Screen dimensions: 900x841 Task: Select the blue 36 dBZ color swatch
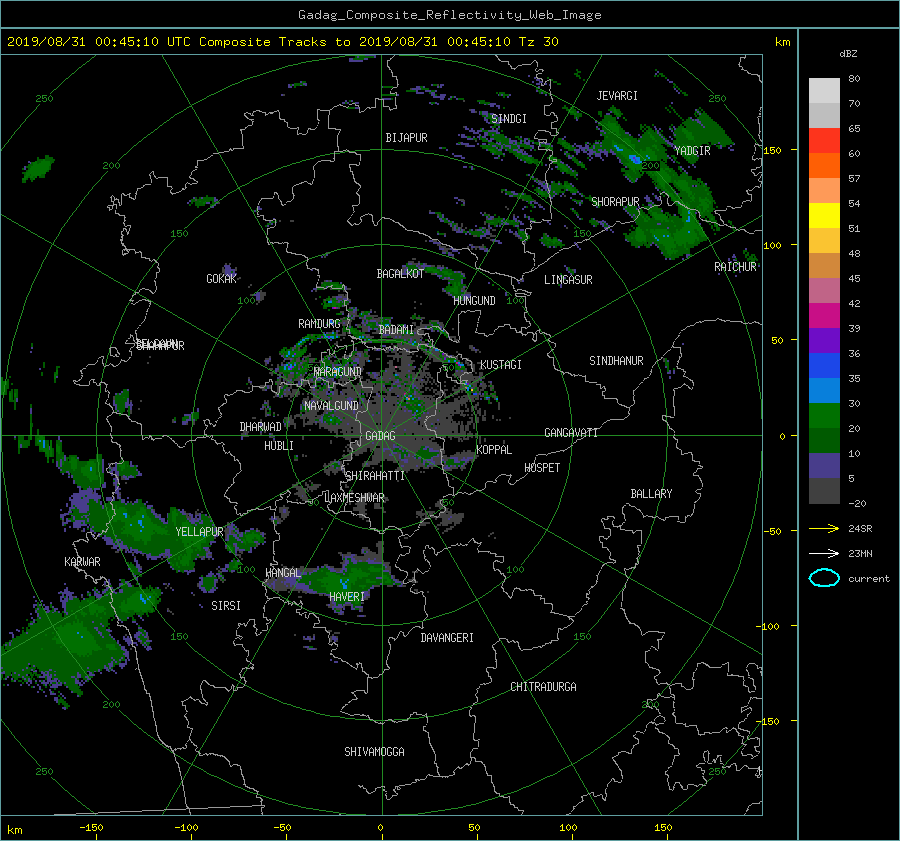(824, 365)
